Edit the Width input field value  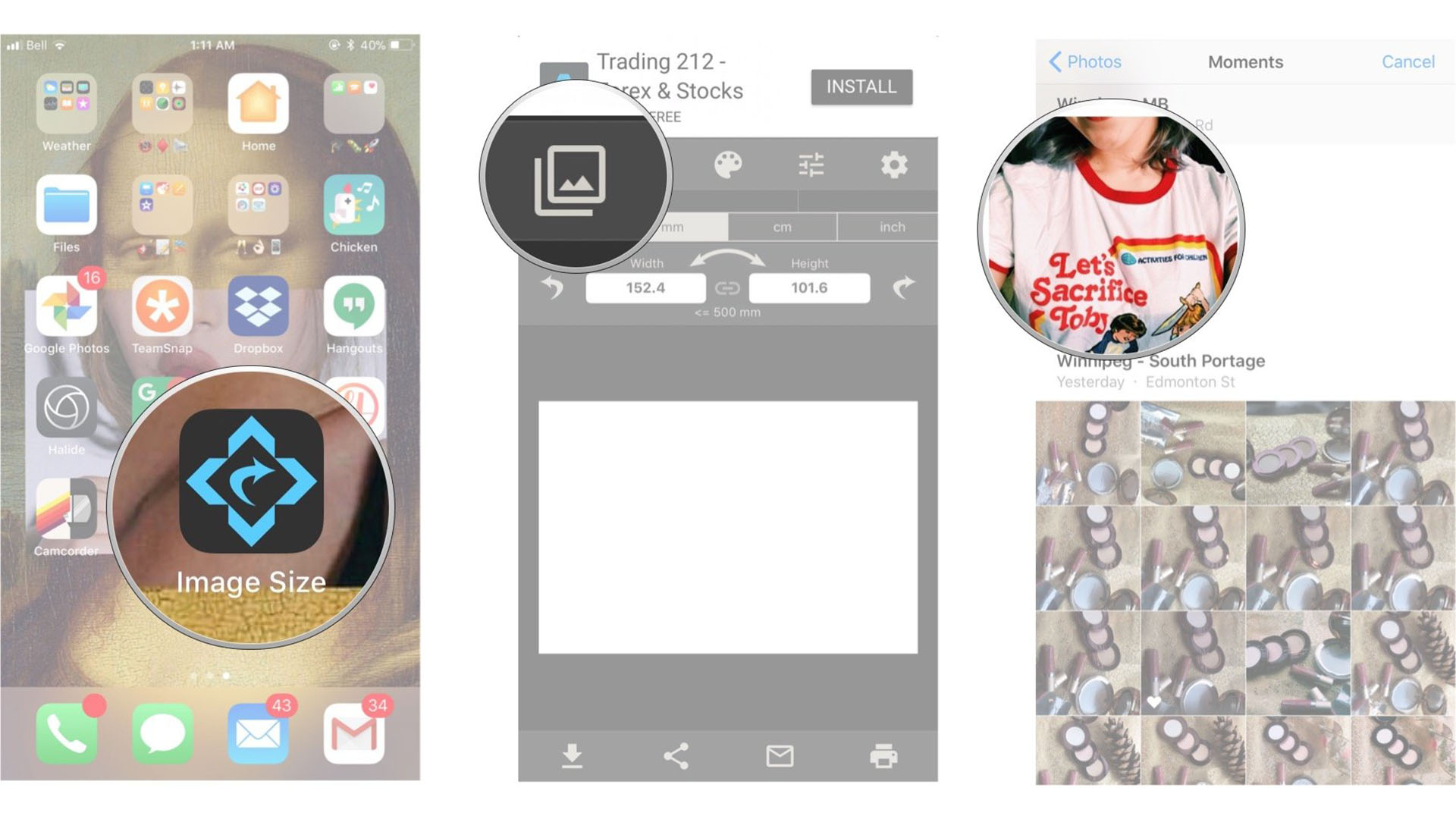(x=645, y=288)
